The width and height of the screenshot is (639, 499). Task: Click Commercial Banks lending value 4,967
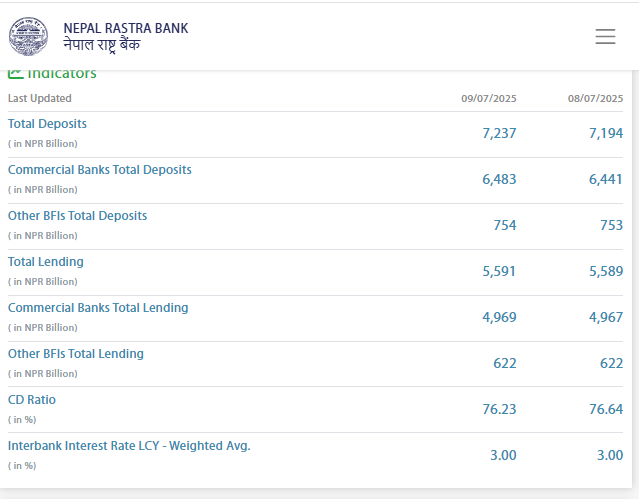coord(605,317)
